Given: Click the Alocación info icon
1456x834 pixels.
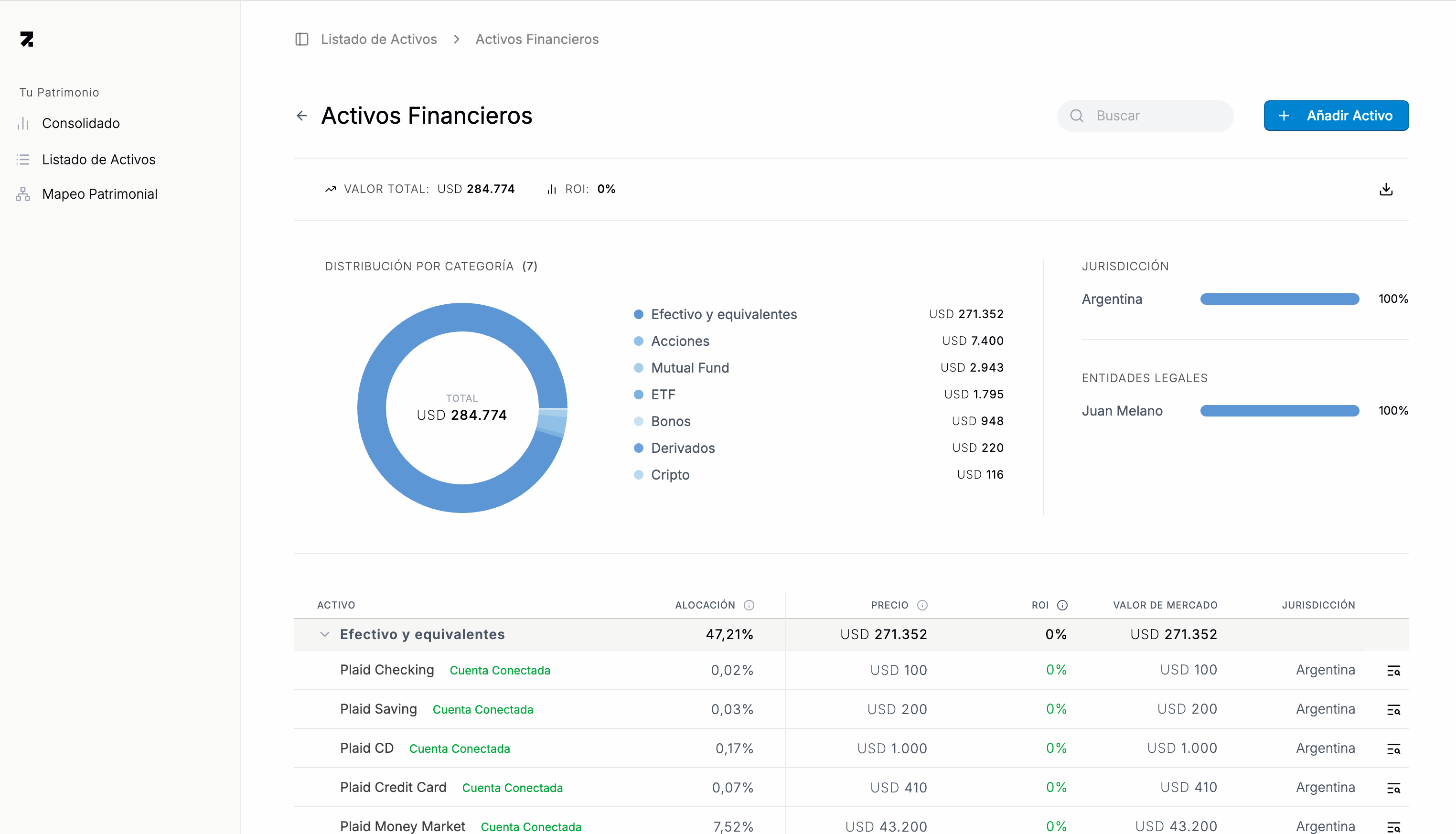Looking at the screenshot, I should coord(749,605).
